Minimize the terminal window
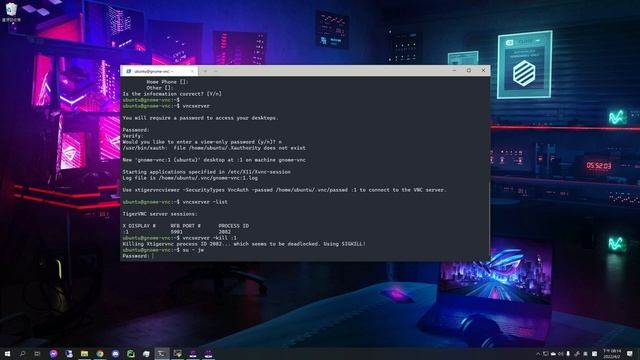 [454, 70]
